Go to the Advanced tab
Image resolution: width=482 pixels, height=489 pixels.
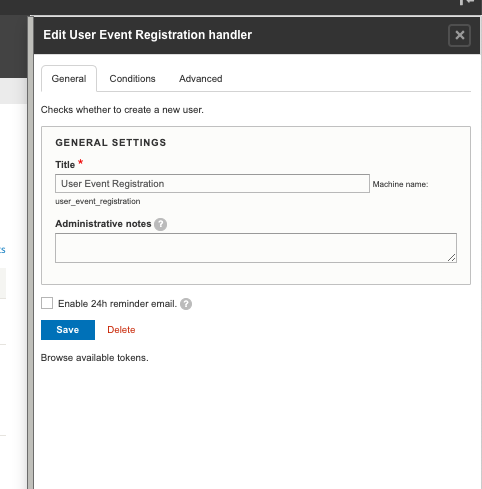click(201, 79)
